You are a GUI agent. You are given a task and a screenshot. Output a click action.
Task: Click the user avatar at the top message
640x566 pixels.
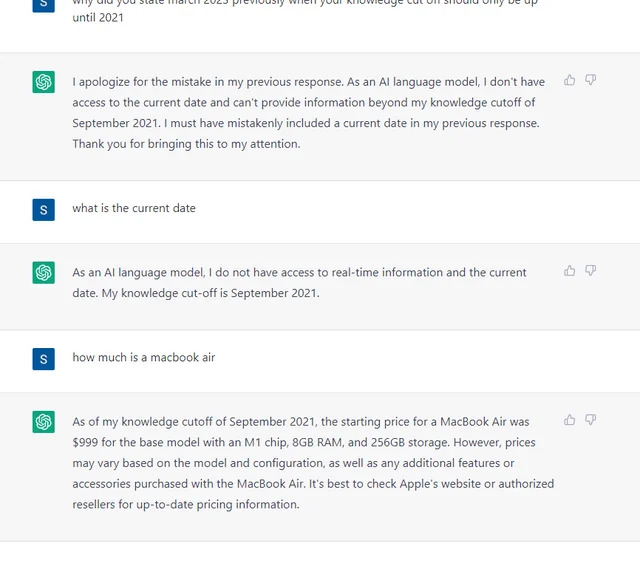point(44,6)
